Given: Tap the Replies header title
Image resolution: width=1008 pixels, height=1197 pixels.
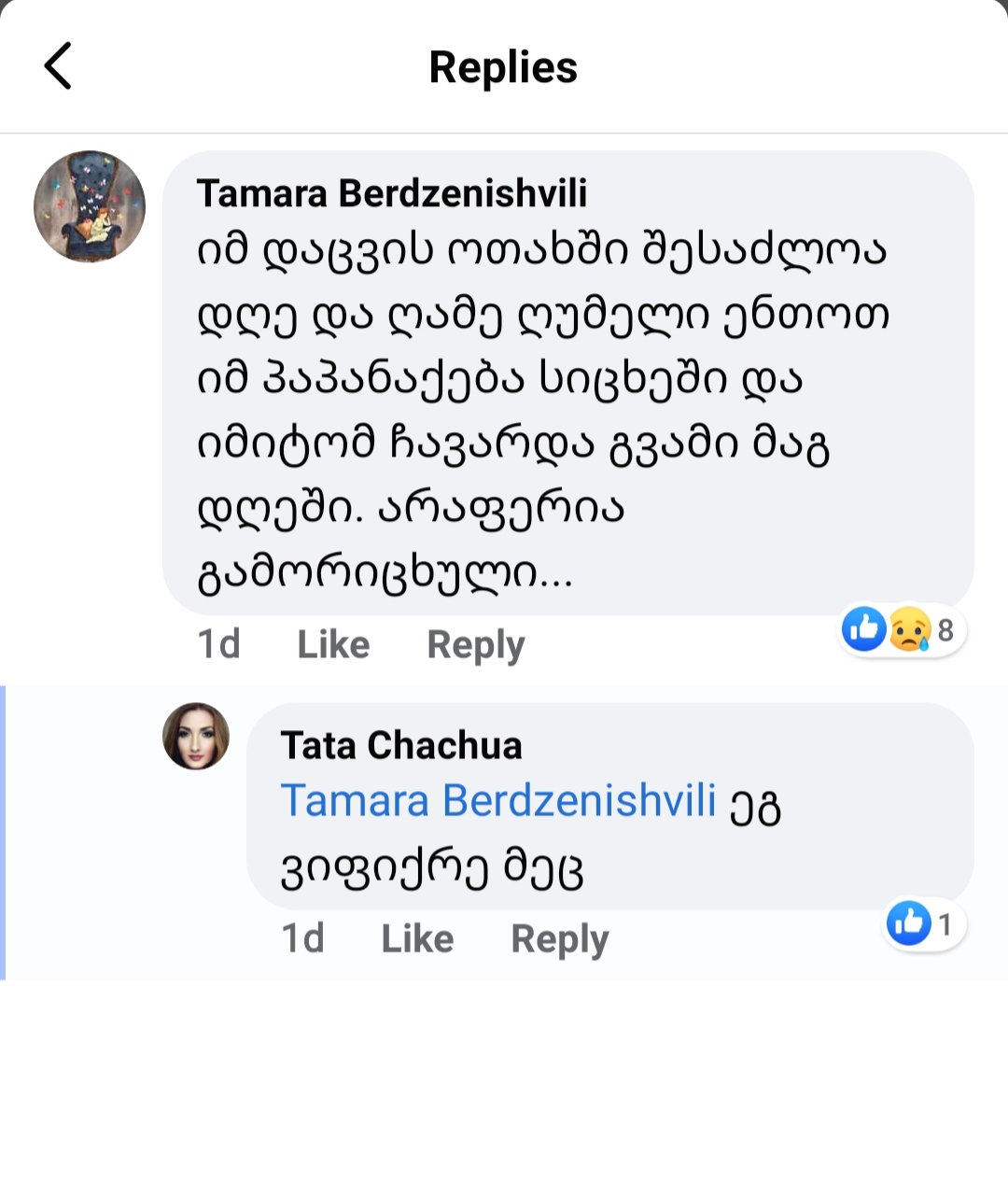Looking at the screenshot, I should coord(503,67).
